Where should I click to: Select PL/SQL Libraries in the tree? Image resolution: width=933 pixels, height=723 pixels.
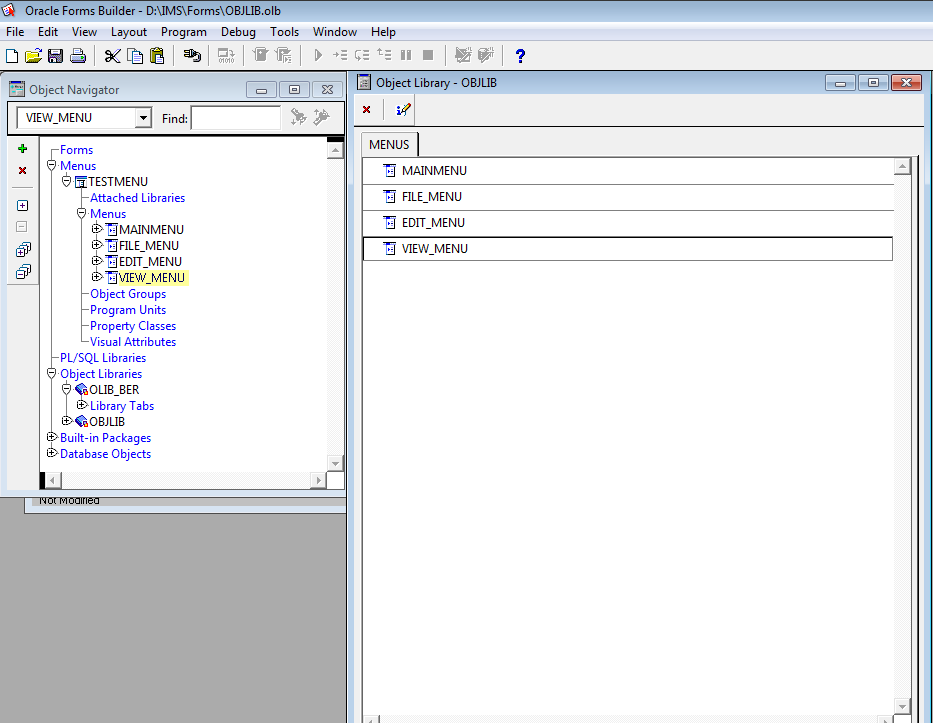point(103,358)
